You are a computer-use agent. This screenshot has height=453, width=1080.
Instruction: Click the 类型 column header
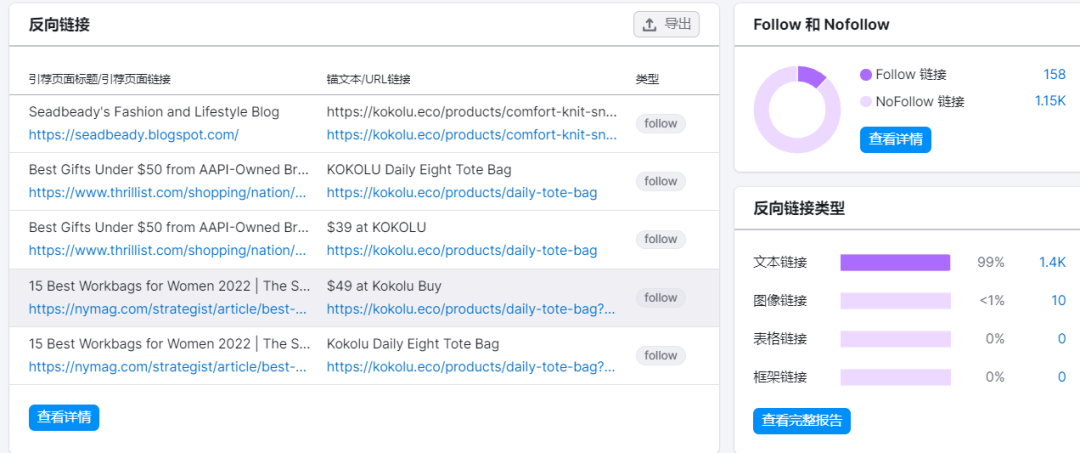click(x=647, y=79)
